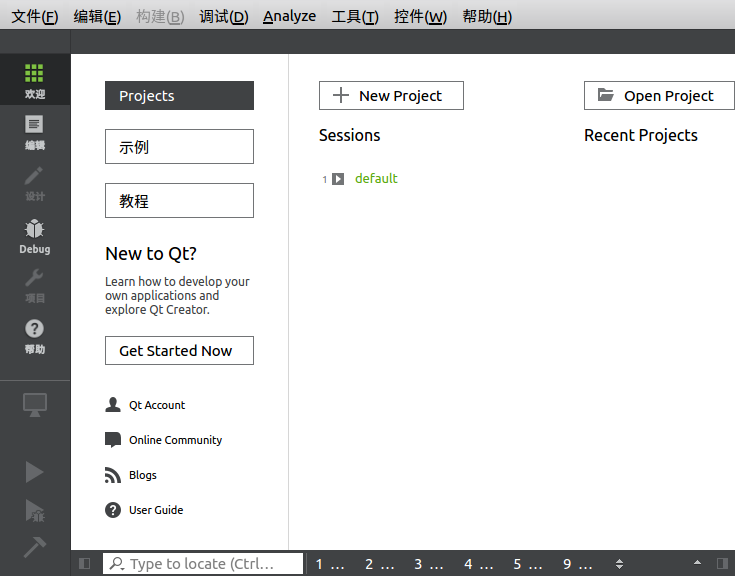Open the 控件(W) menu
Image resolution: width=735 pixels, height=576 pixels.
tap(420, 16)
